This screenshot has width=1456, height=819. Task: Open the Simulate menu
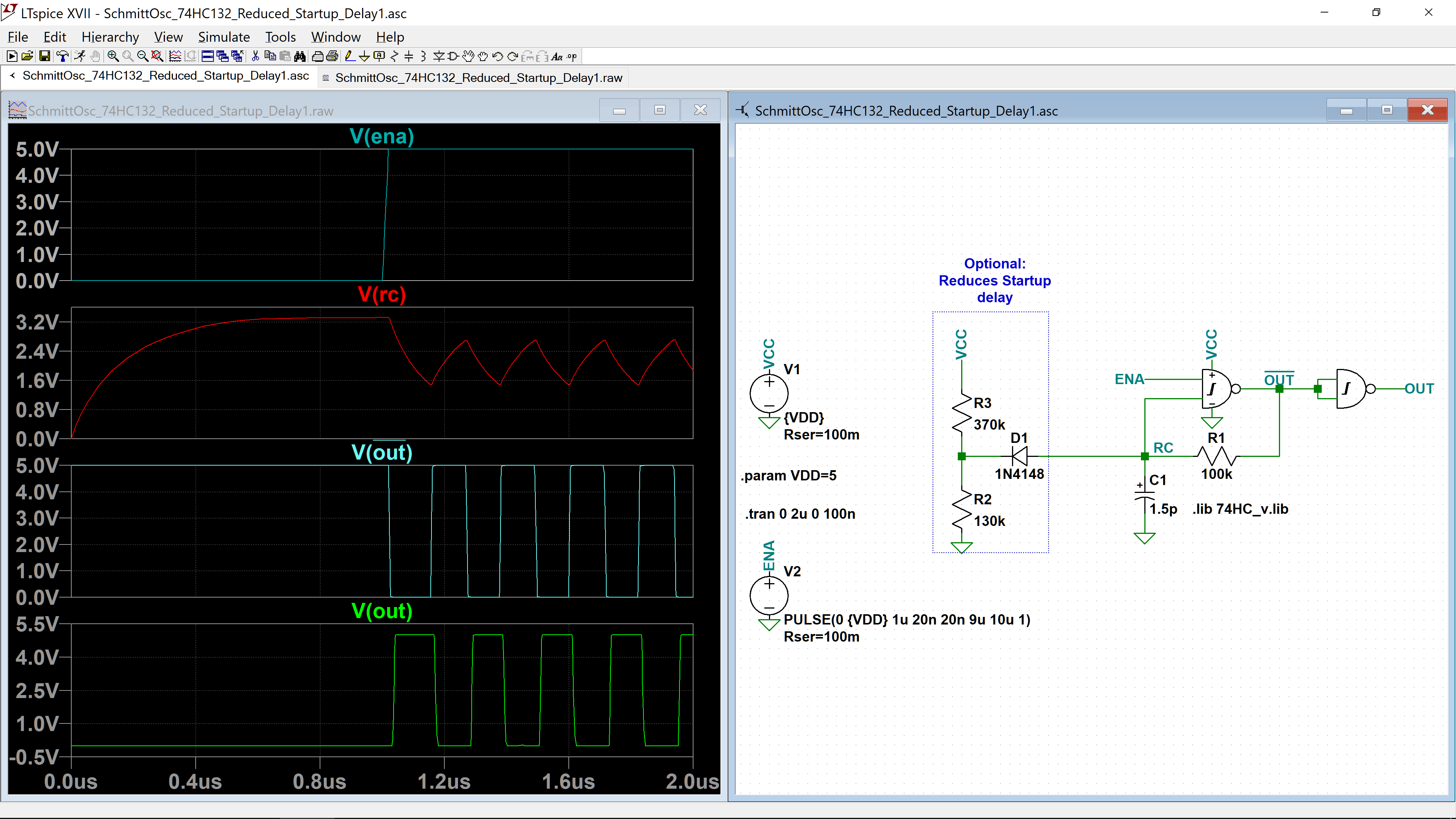click(x=224, y=37)
